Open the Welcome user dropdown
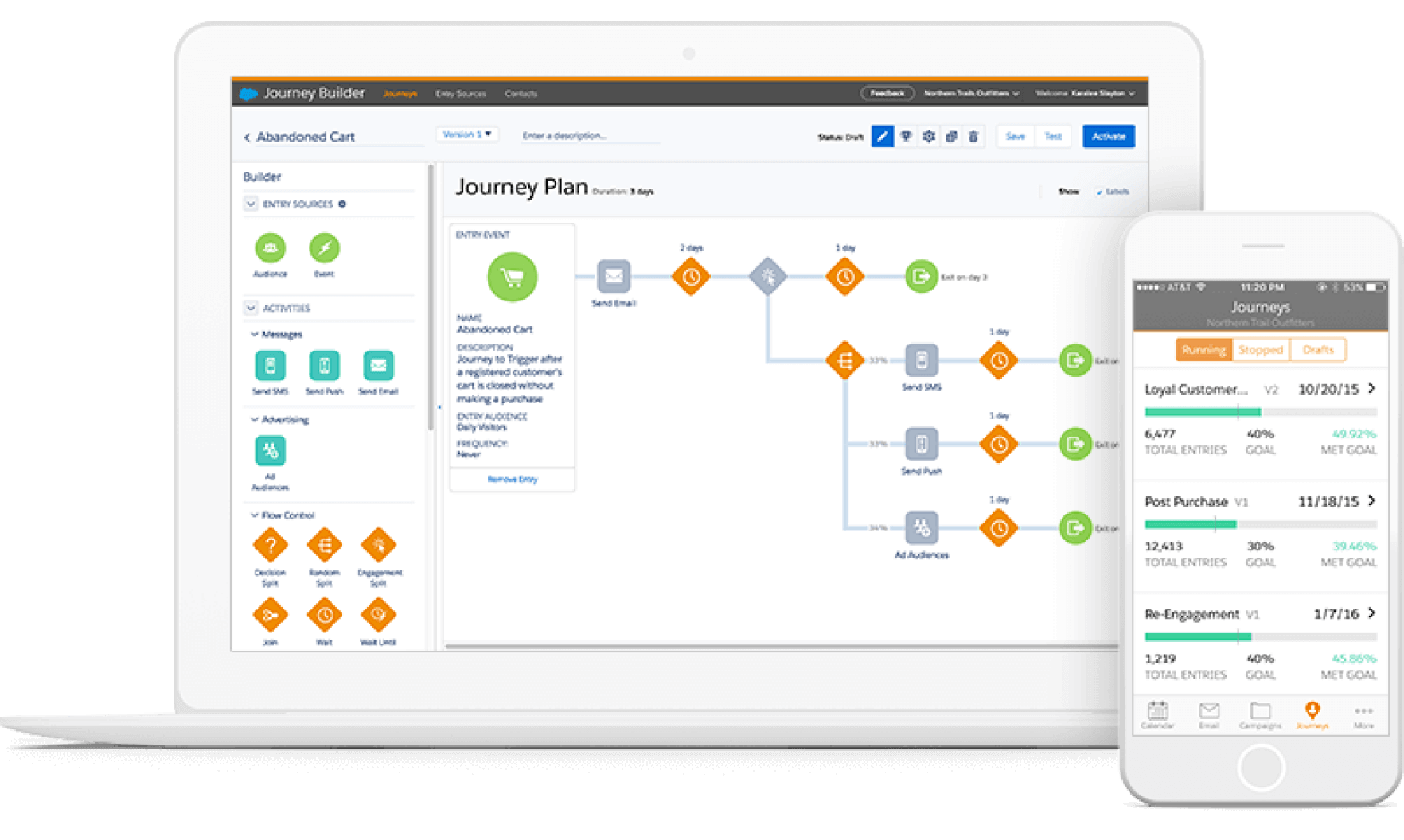This screenshot has height=840, width=1404. [x=1086, y=93]
